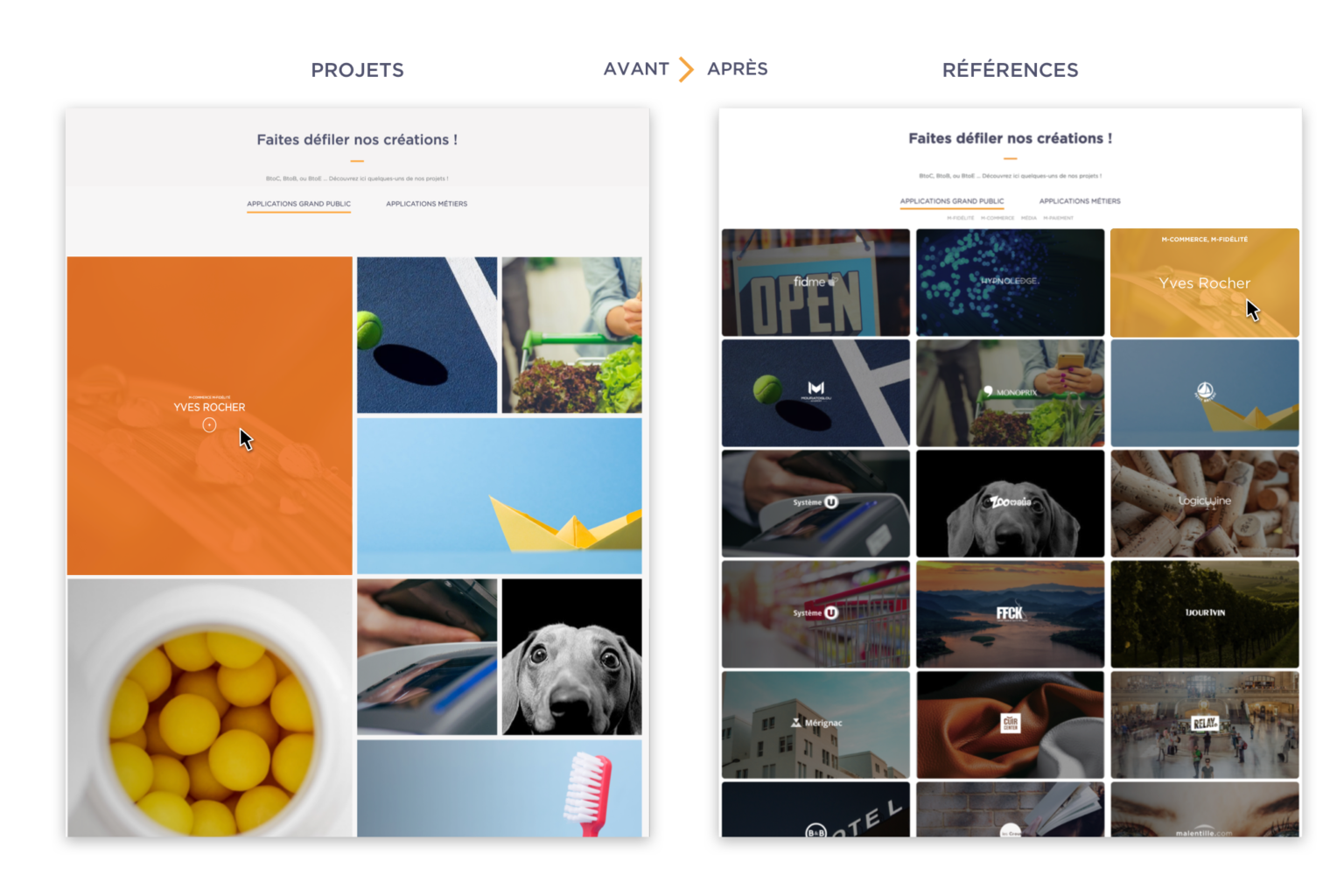Filter references by Média
The width and height of the screenshot is (1344, 896).
1029,218
